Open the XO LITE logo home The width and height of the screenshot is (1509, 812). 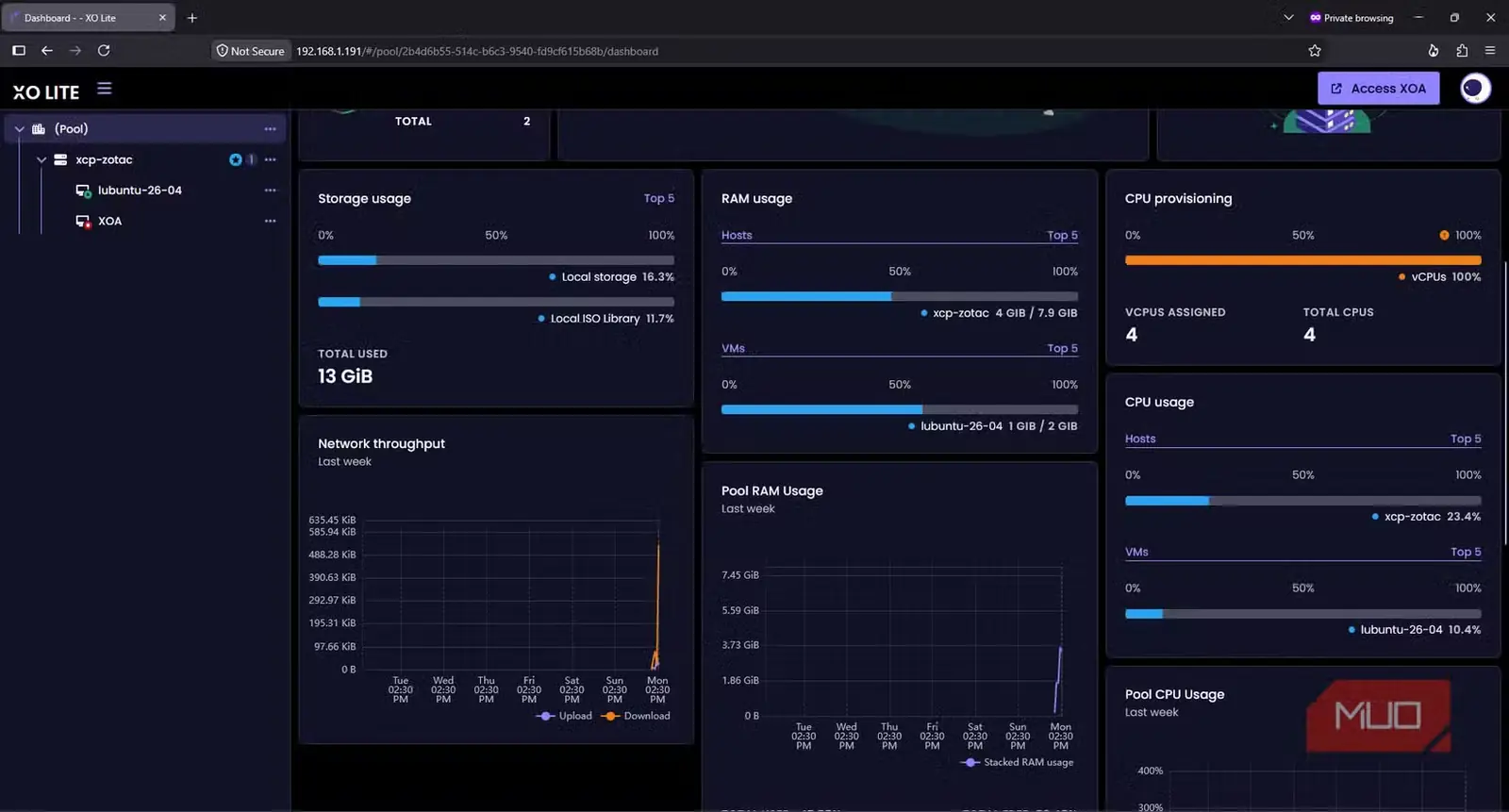coord(46,91)
